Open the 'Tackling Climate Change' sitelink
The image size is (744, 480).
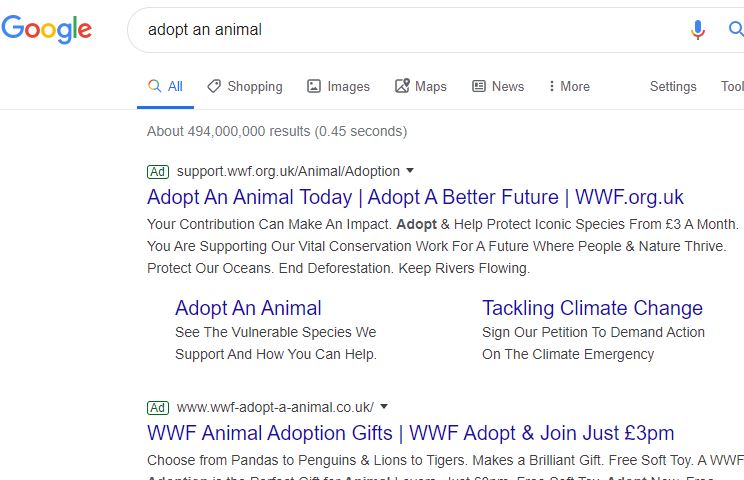(592, 308)
